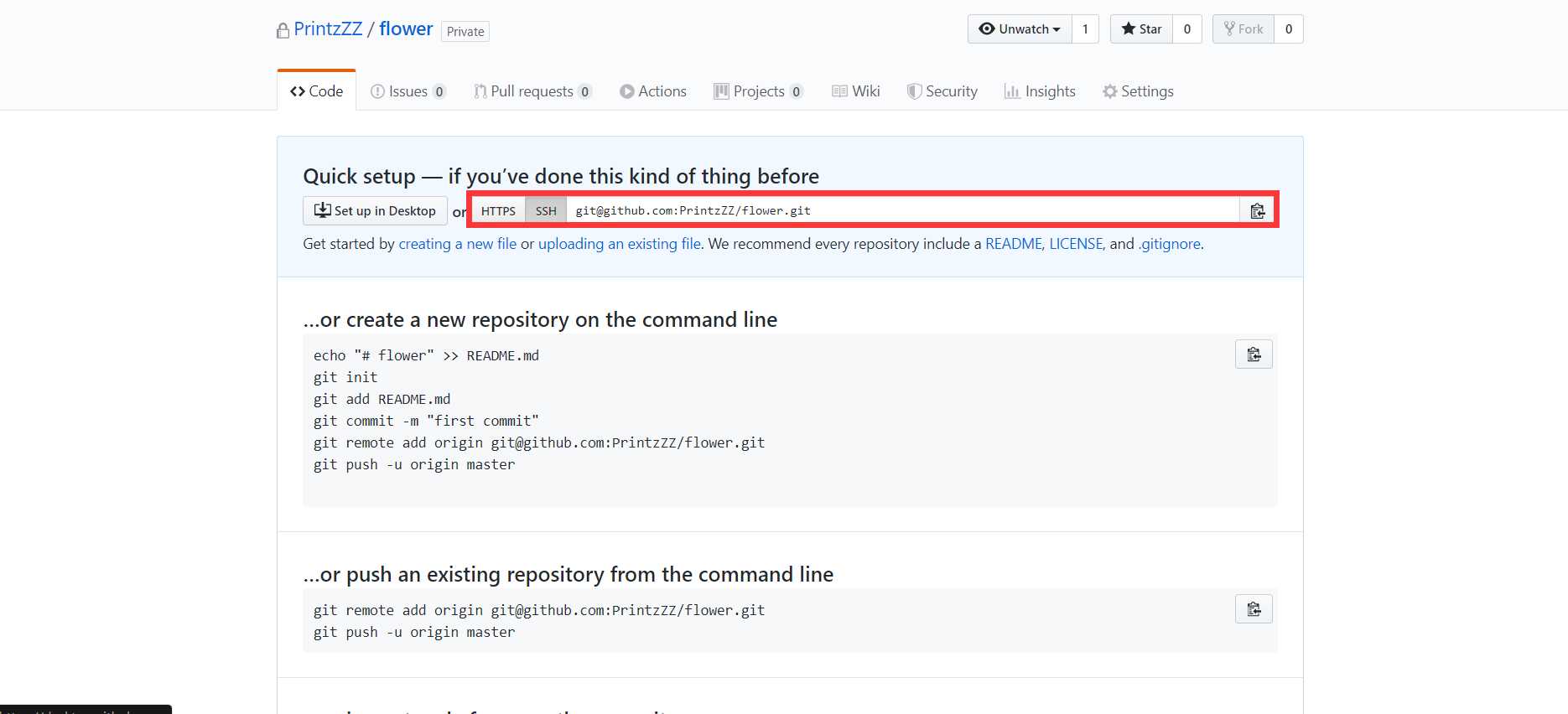
Task: Click Set up in Desktop button
Action: (375, 210)
